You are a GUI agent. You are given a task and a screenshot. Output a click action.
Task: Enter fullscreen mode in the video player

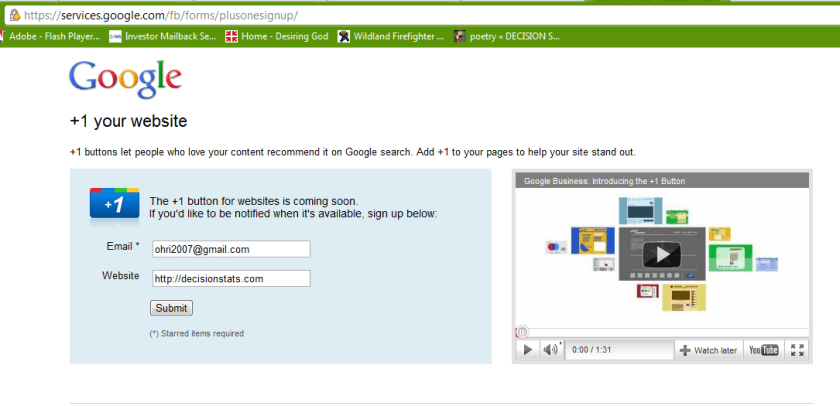tap(797, 350)
